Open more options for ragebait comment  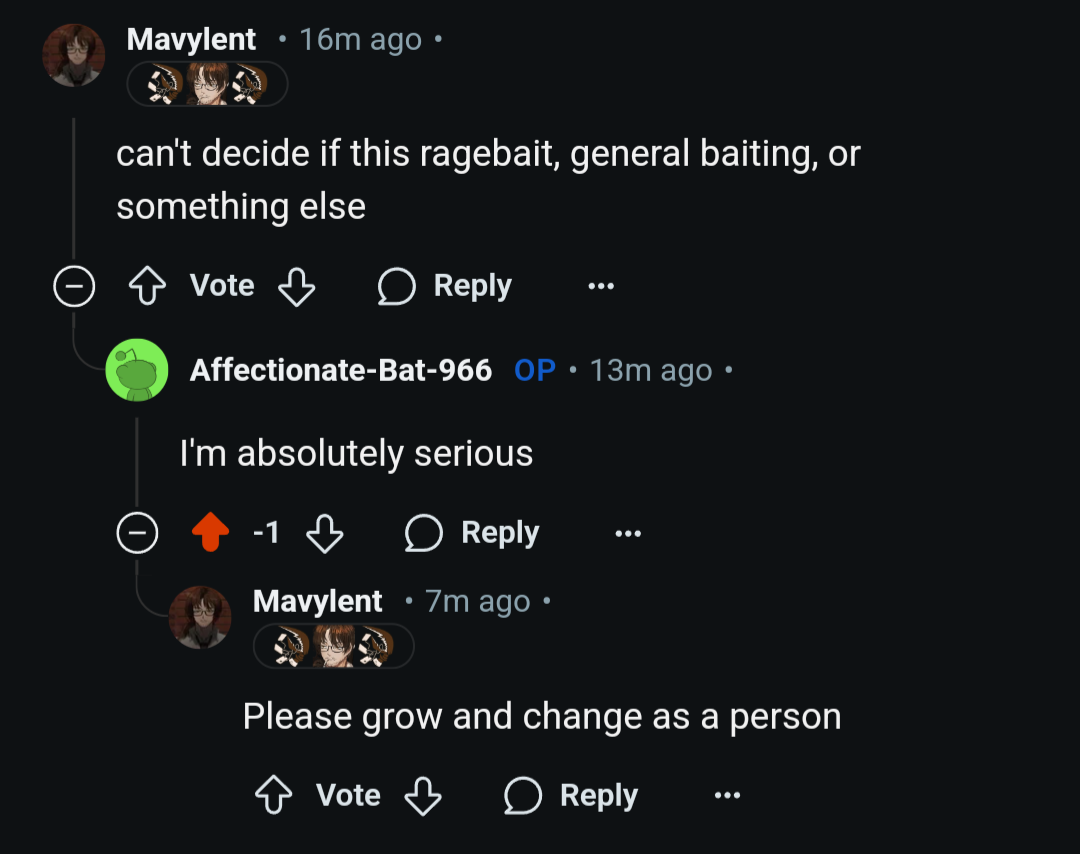pos(601,287)
